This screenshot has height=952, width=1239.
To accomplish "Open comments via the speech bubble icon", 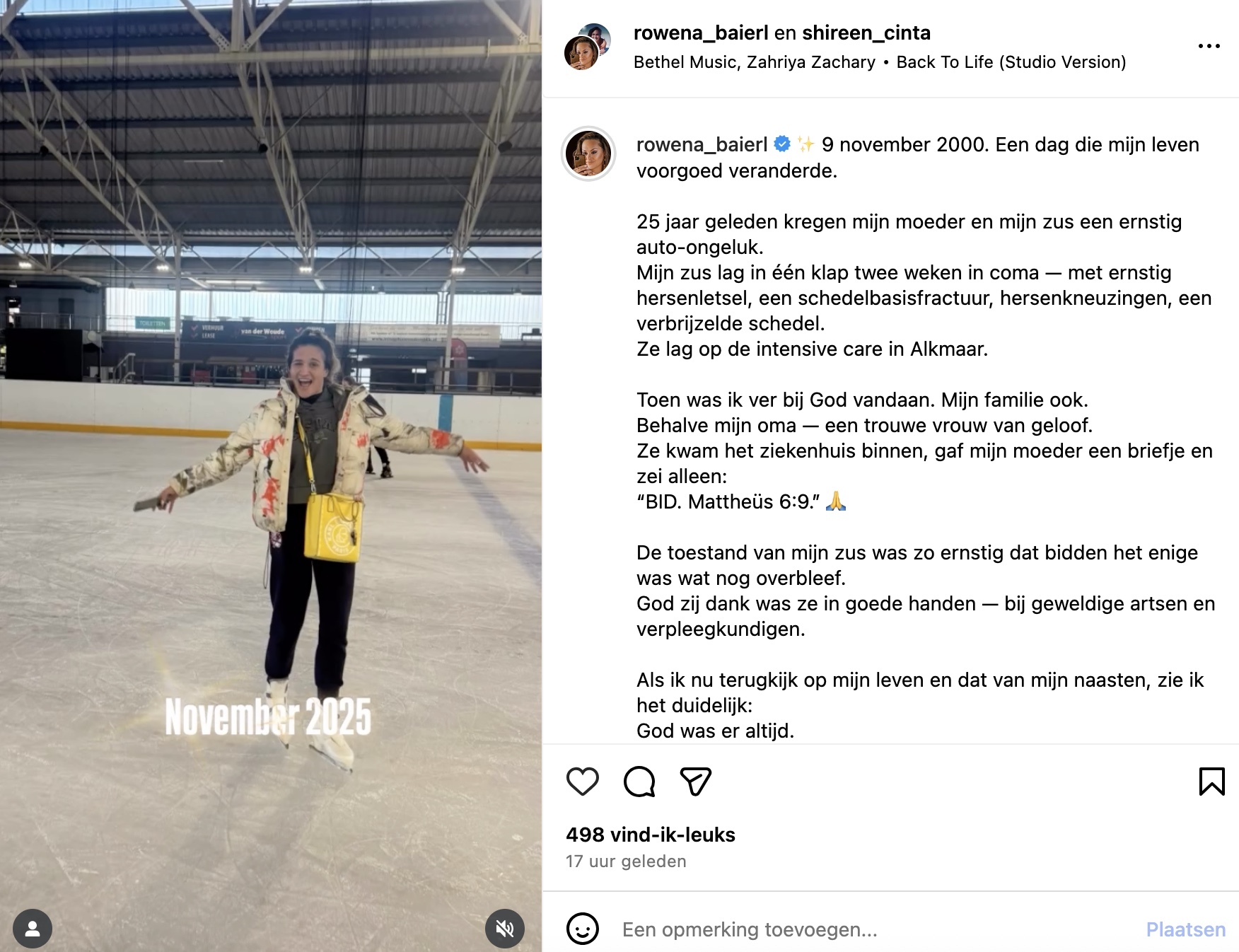I will tap(639, 782).
